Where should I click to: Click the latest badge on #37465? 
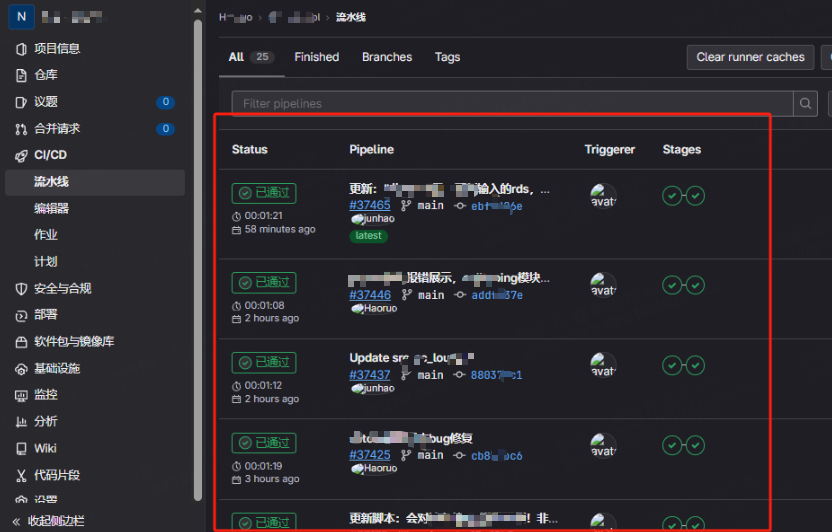click(x=368, y=236)
